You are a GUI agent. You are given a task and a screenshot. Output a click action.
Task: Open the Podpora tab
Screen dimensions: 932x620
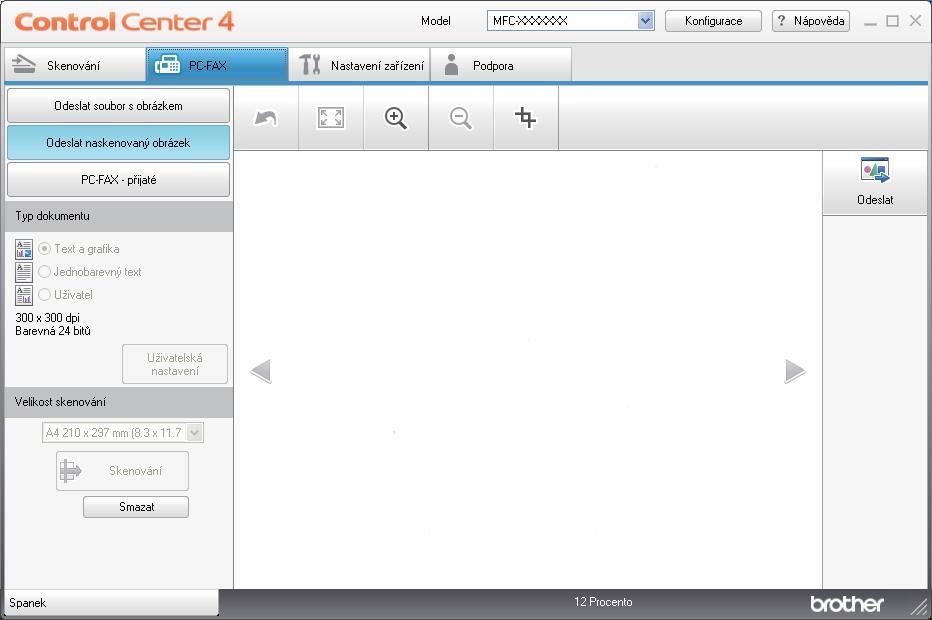pyautogui.click(x=500, y=65)
